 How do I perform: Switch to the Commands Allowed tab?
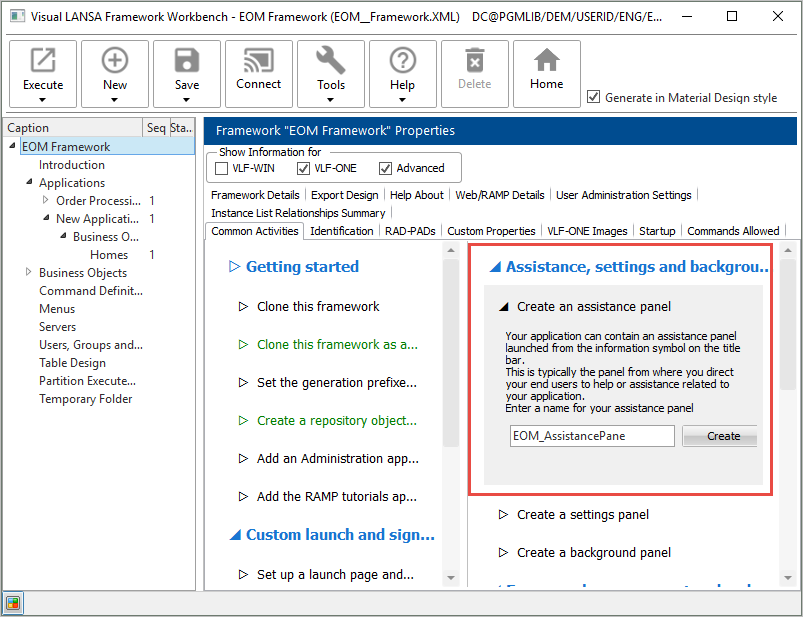[x=733, y=231]
